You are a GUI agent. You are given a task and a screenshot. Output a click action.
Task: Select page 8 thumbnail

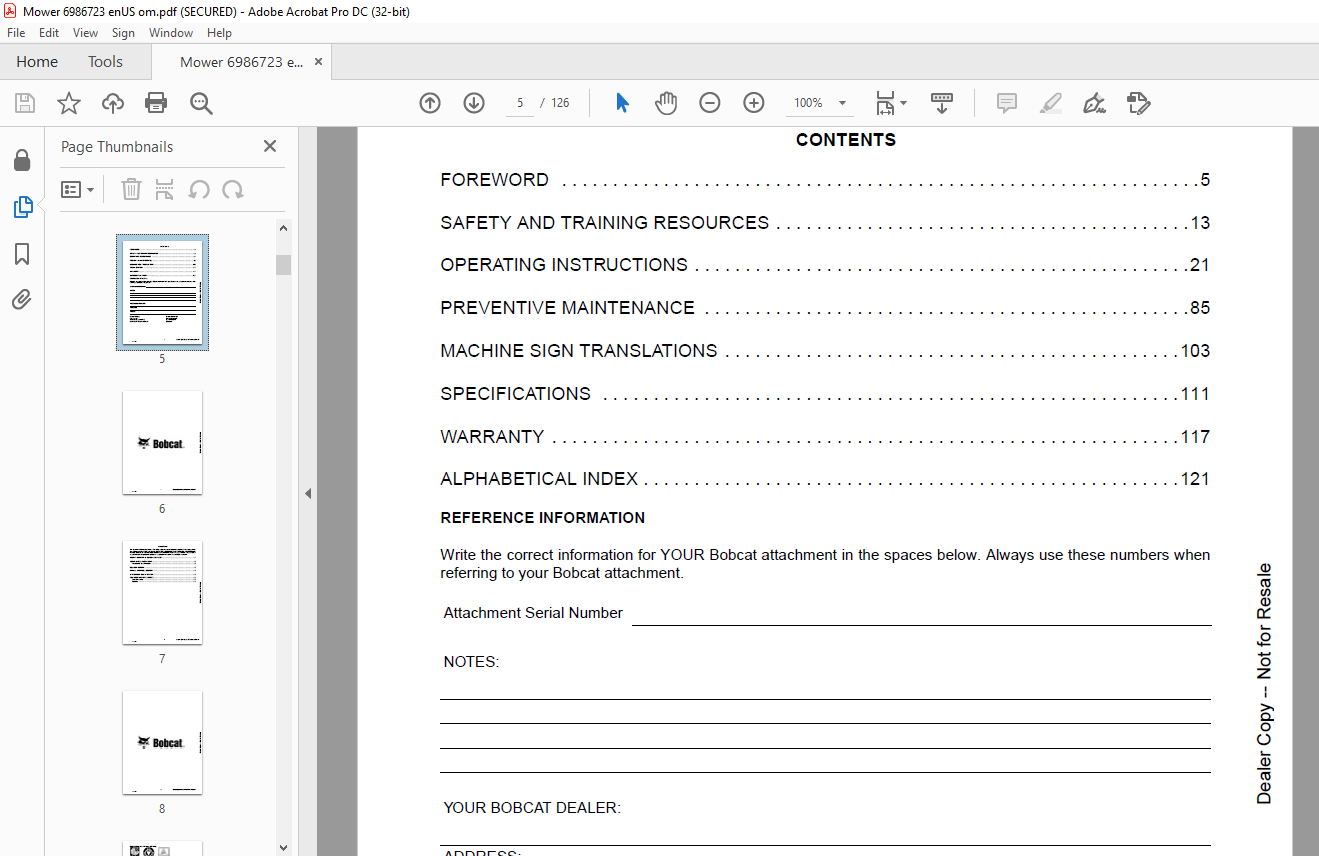[162, 742]
